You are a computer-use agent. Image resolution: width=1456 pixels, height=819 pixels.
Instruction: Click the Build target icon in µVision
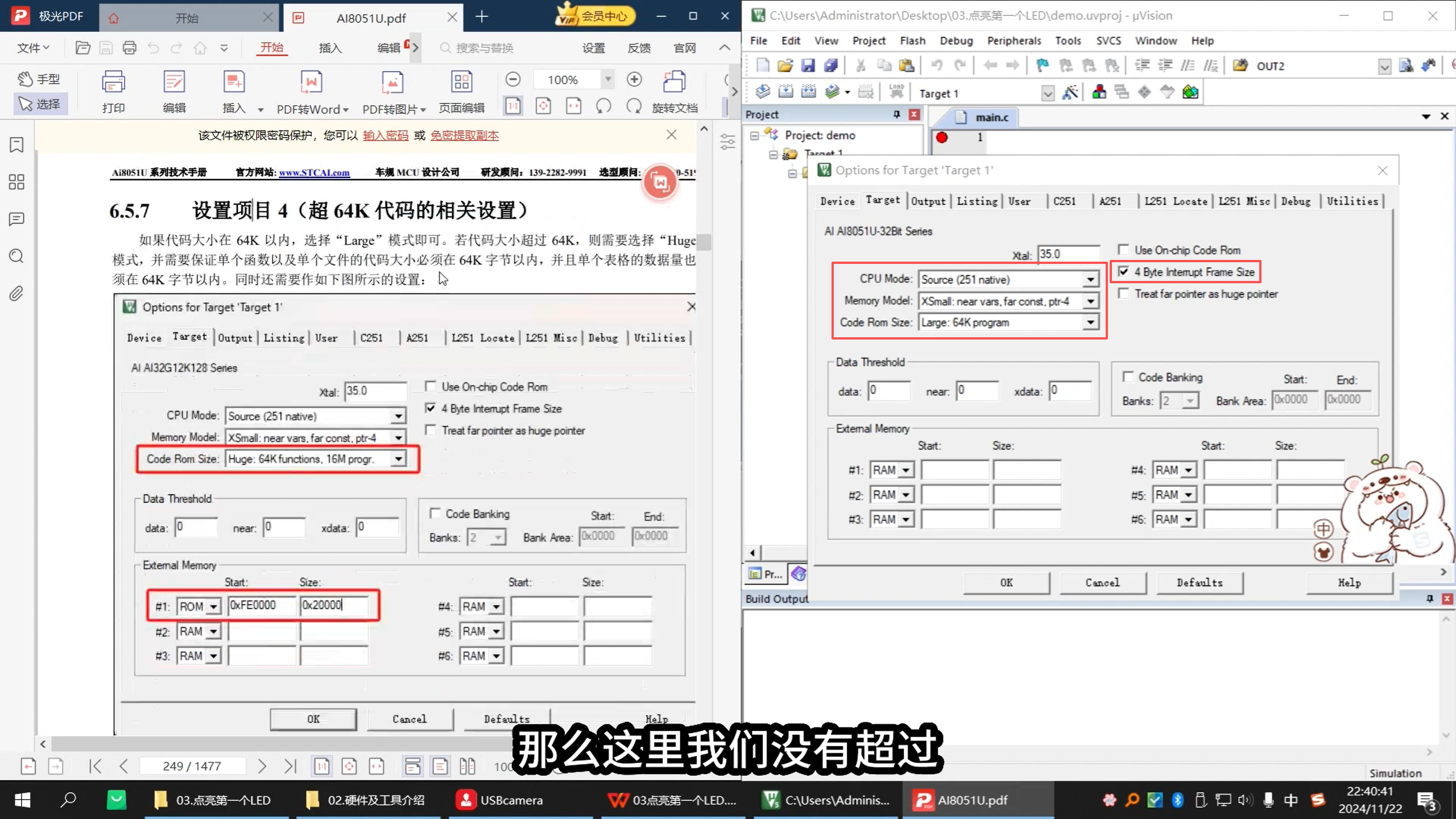[785, 92]
